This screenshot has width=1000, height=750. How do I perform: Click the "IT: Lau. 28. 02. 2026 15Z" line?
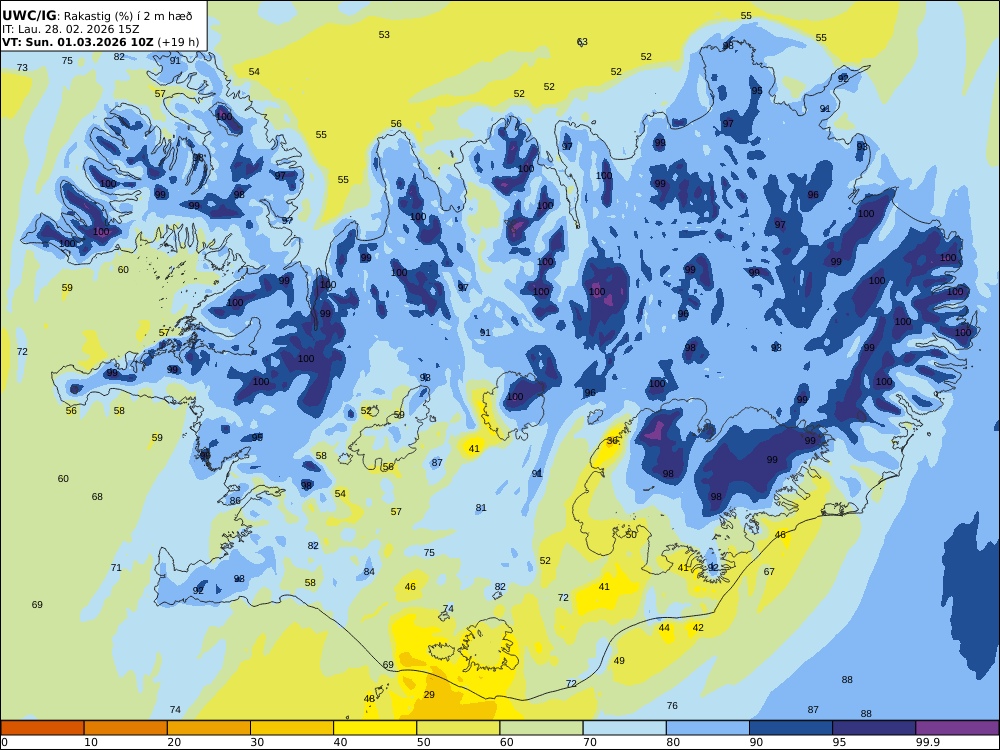(x=70, y=29)
